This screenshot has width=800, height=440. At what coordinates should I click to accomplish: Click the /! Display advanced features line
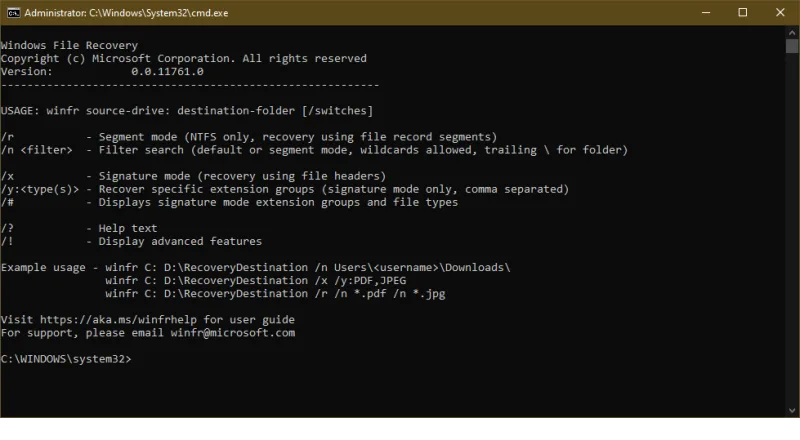pyautogui.click(x=130, y=241)
